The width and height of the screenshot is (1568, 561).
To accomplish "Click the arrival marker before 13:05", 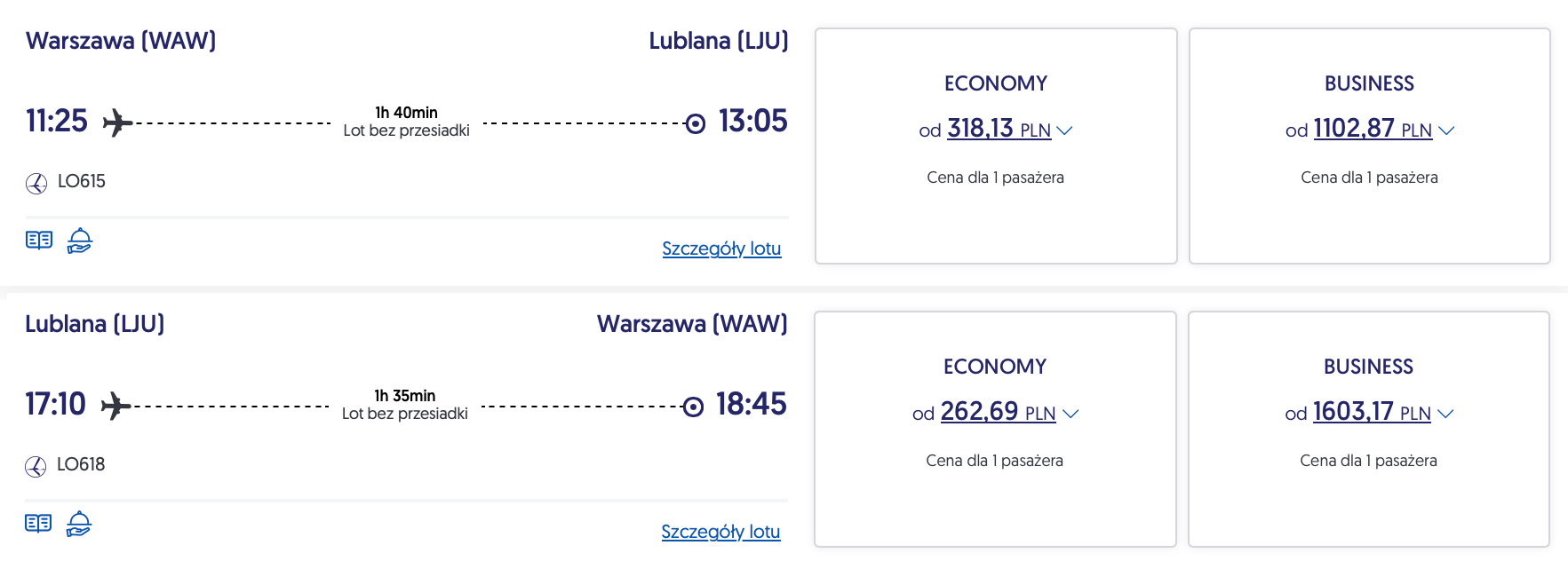I will [696, 123].
